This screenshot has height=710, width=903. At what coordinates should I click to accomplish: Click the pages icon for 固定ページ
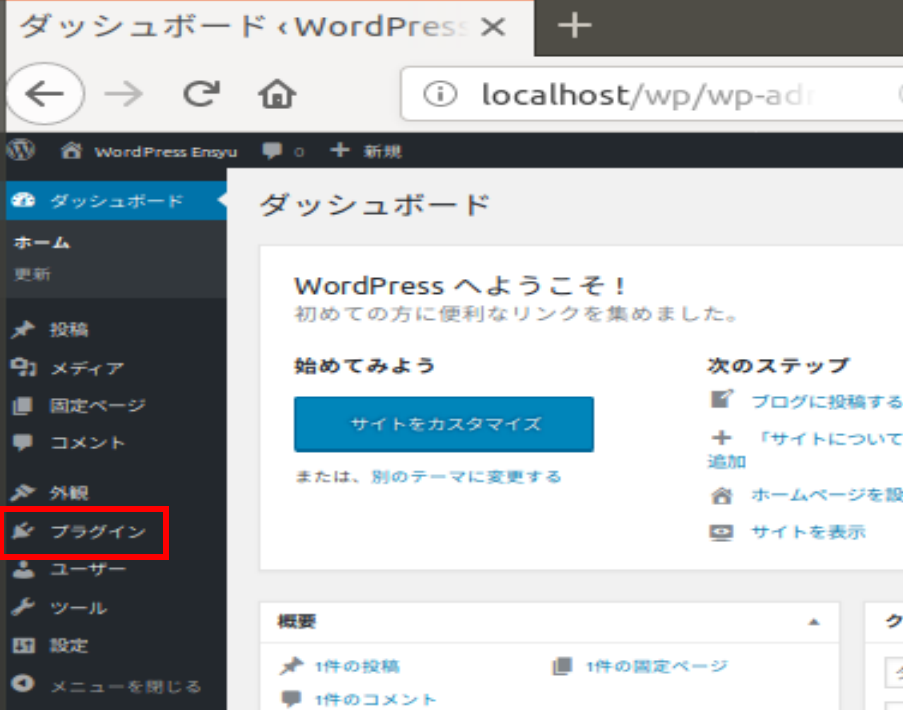22,405
